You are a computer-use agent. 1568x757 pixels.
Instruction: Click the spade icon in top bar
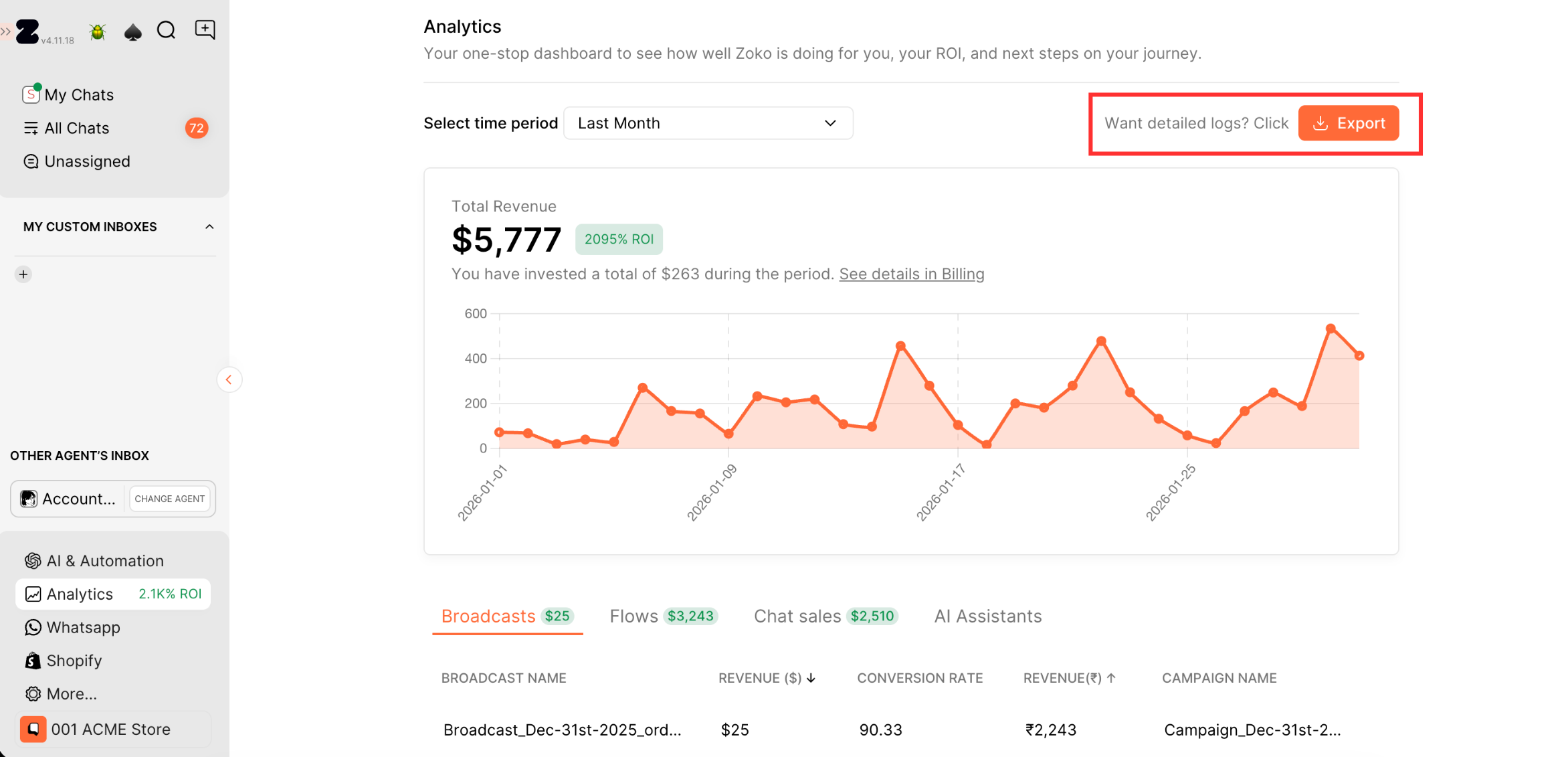coord(133,31)
